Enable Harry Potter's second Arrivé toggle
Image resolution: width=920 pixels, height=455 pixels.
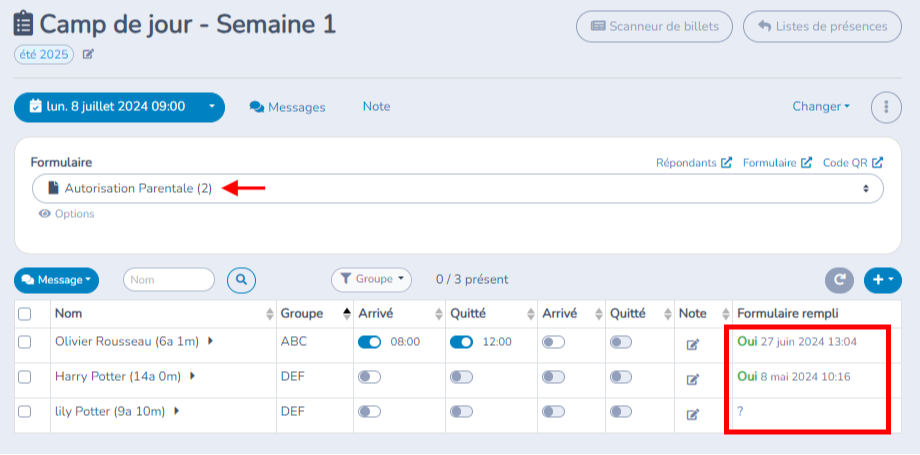[x=553, y=378]
